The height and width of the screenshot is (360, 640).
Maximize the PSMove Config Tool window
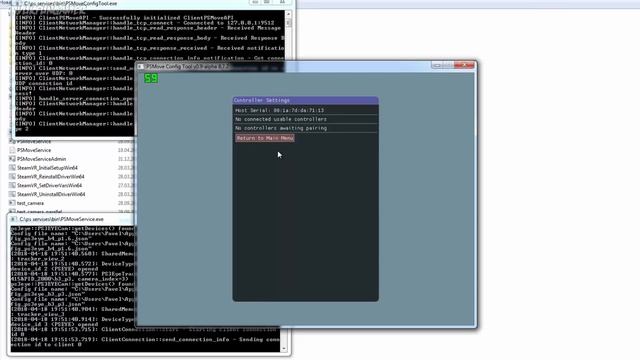(x=448, y=65)
